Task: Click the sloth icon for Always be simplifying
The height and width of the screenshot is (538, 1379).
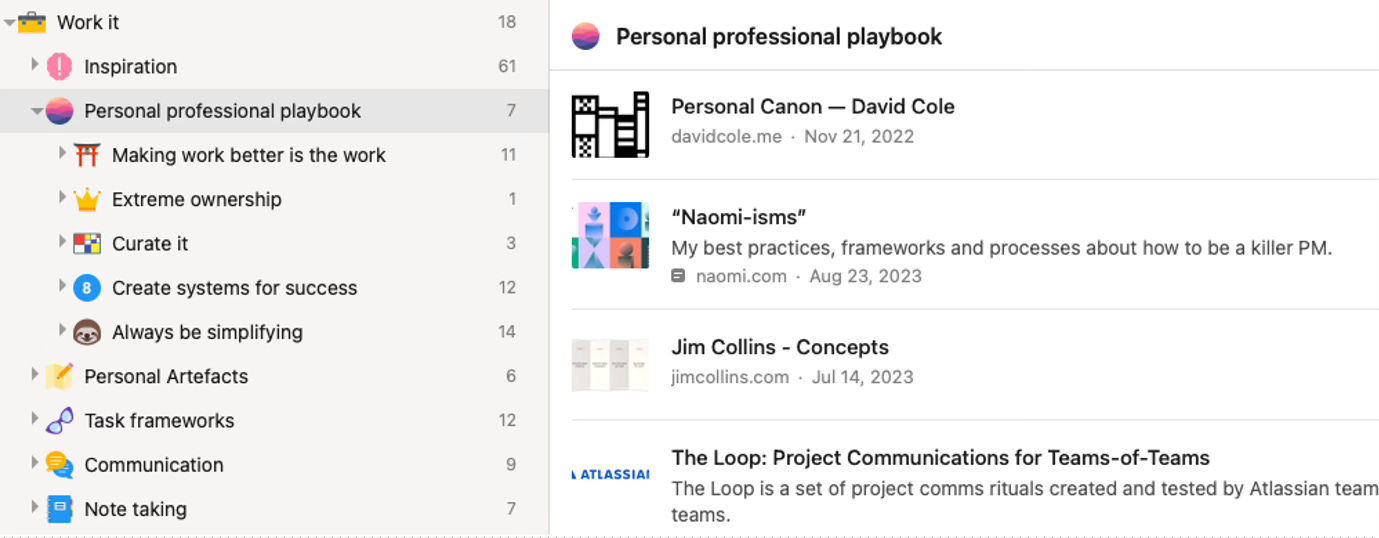Action: pyautogui.click(x=87, y=332)
